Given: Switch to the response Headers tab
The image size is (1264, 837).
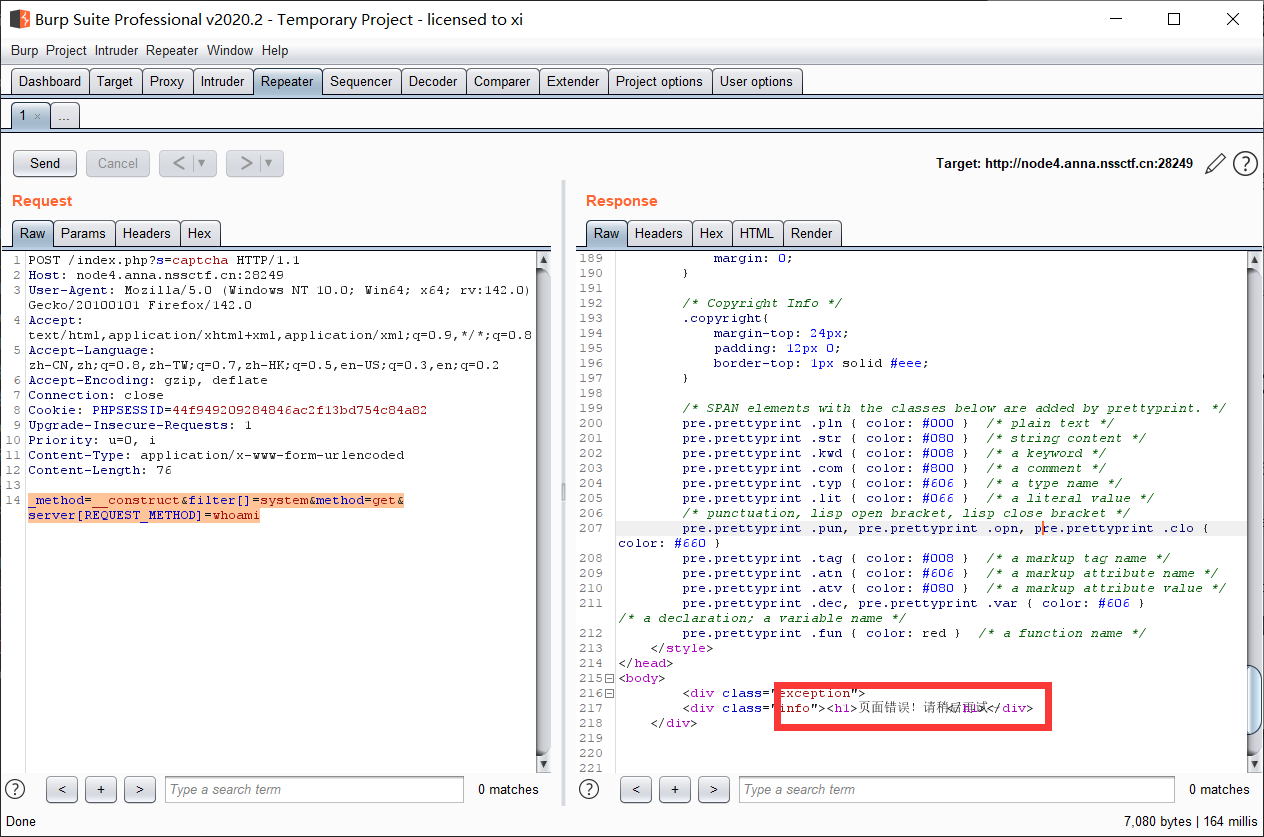Looking at the screenshot, I should (658, 233).
